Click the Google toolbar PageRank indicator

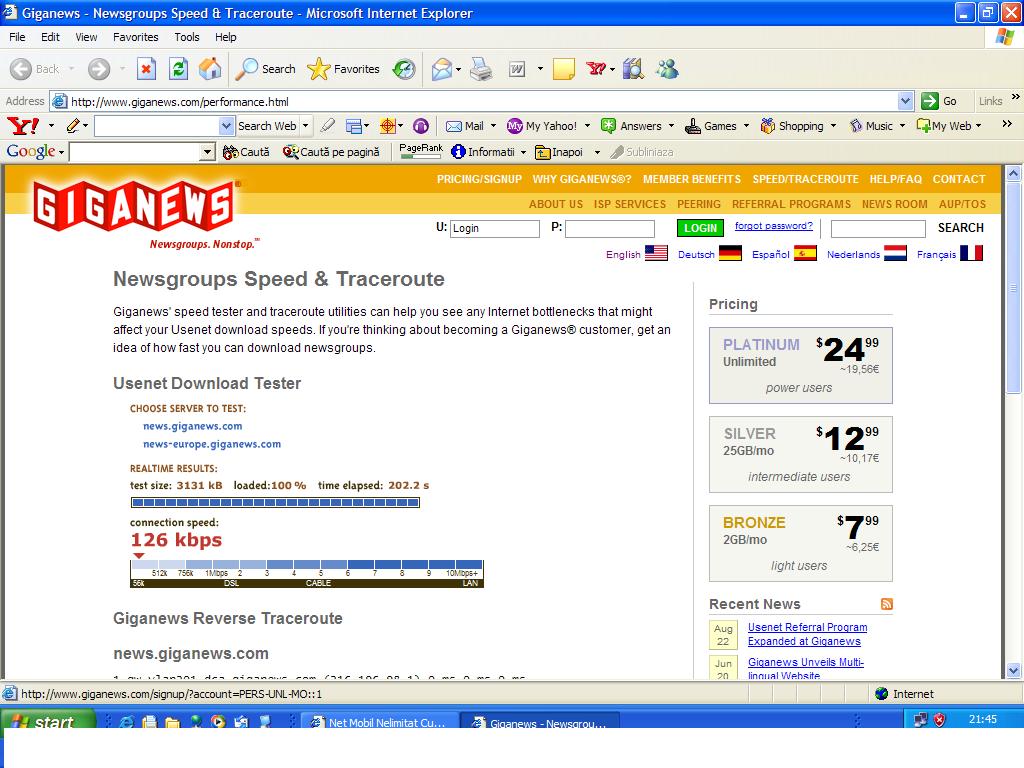coord(421,151)
